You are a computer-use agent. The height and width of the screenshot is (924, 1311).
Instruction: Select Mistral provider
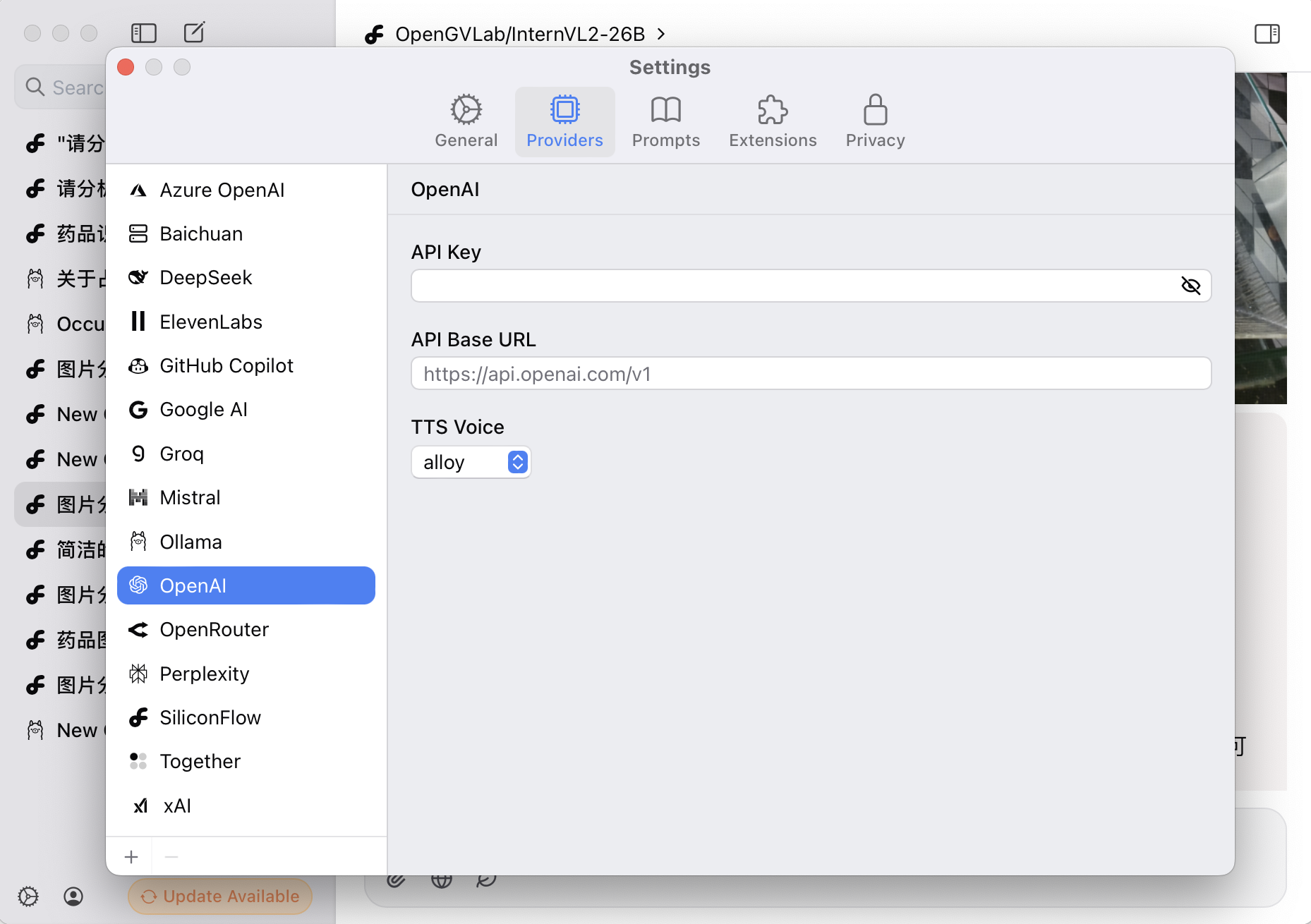click(x=246, y=497)
